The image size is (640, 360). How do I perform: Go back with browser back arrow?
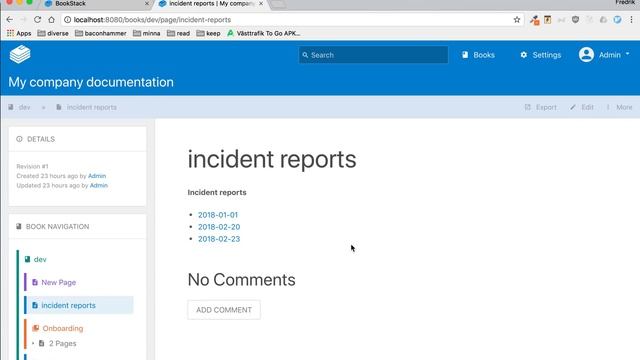(x=9, y=20)
